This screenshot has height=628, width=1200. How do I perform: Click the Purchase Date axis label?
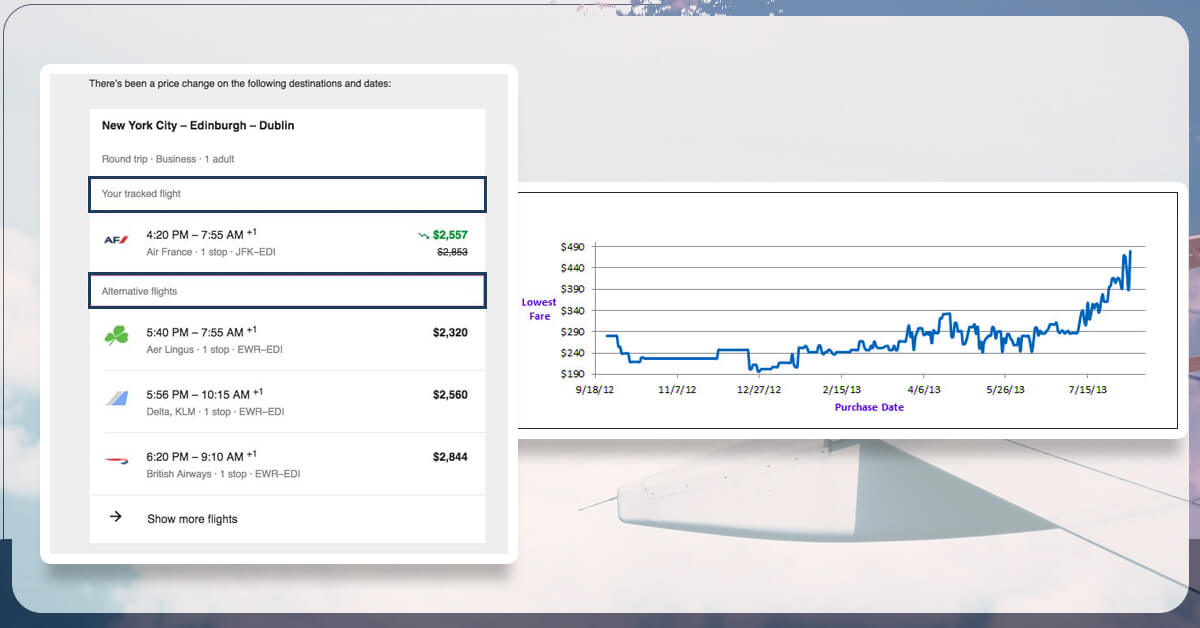coord(869,407)
